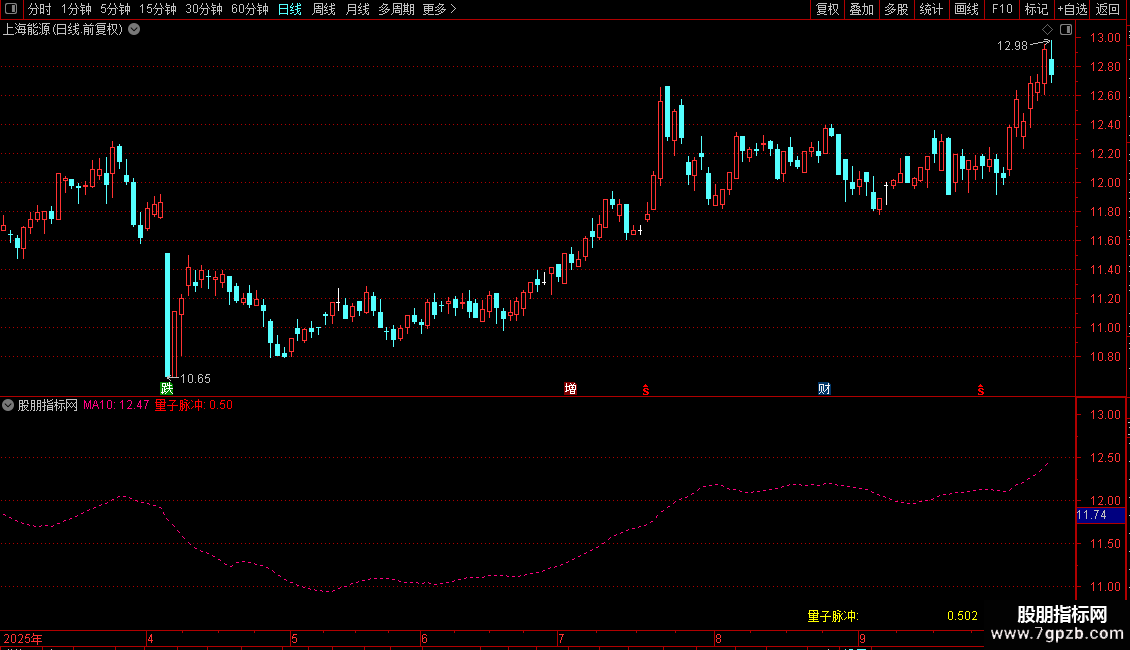Click the green 跌 event marker
Screen dimensions: 1130x650
[166, 388]
